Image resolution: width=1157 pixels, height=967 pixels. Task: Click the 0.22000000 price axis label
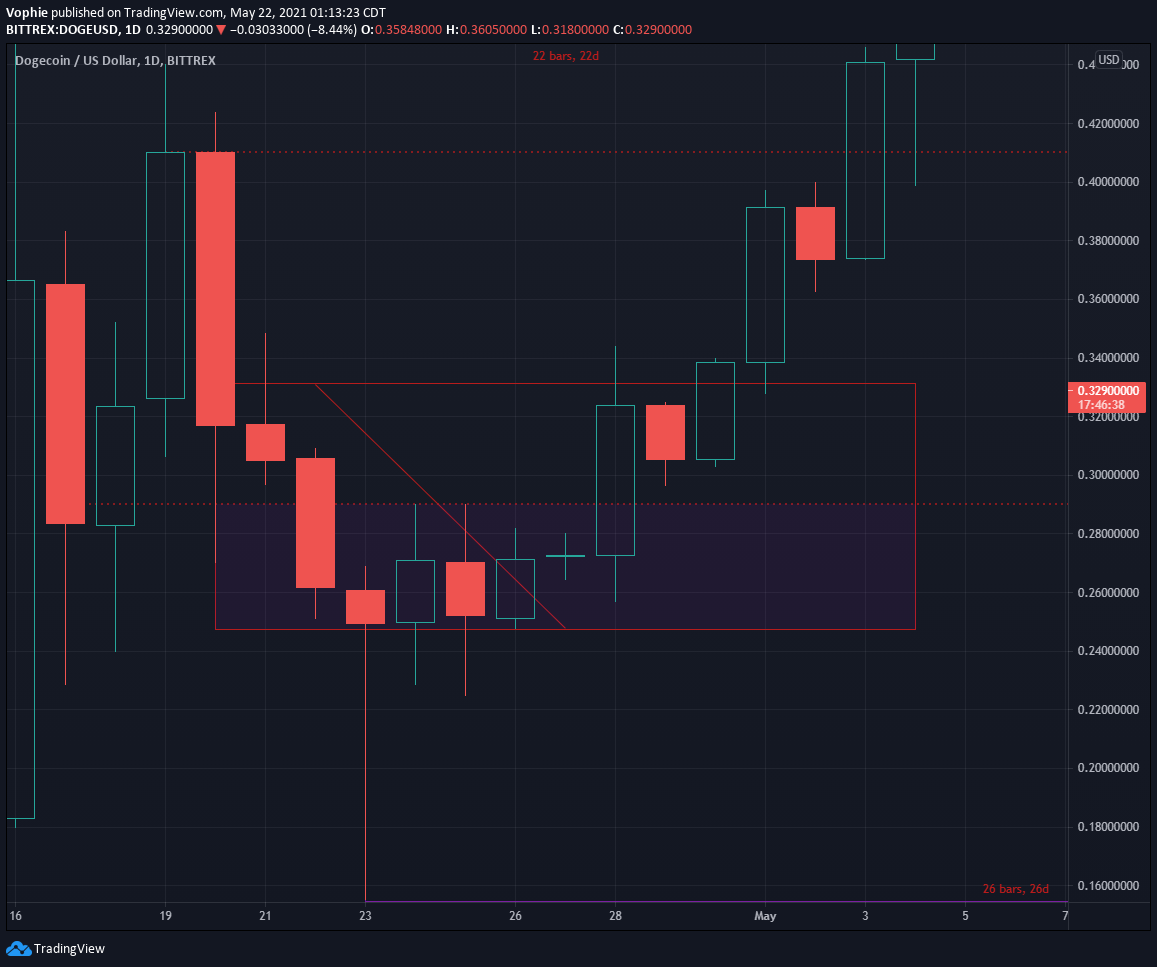(x=1108, y=710)
